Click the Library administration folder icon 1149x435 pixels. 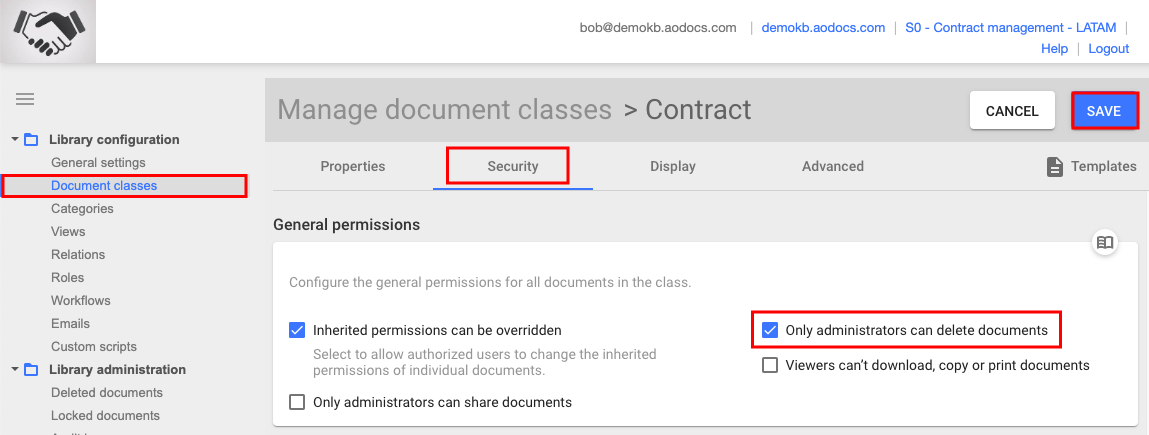[31, 370]
